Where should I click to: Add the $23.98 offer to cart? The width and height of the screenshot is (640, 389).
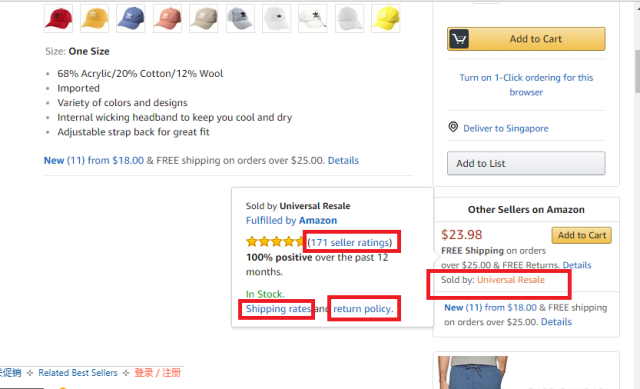coord(582,235)
